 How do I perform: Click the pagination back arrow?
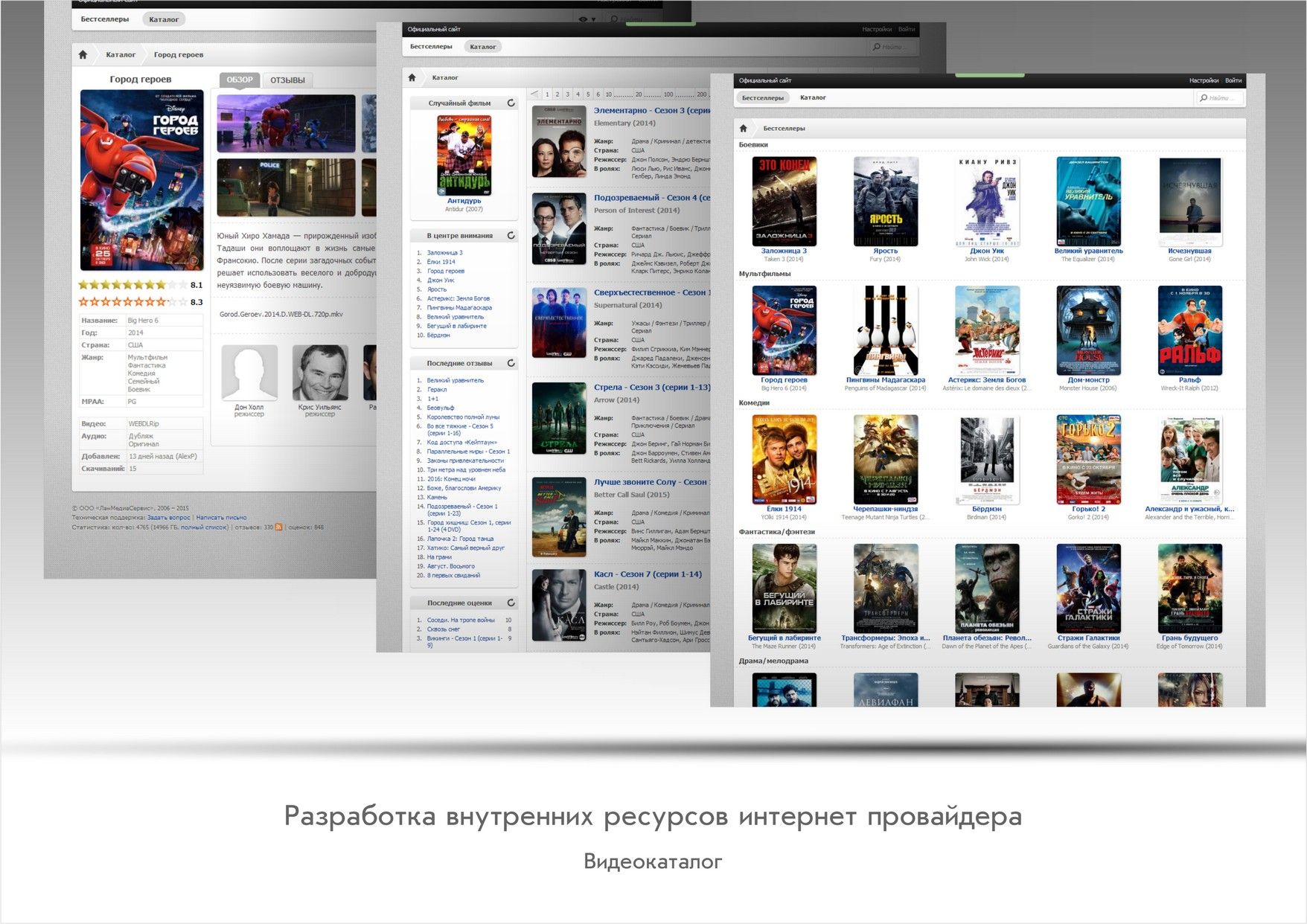coord(534,94)
